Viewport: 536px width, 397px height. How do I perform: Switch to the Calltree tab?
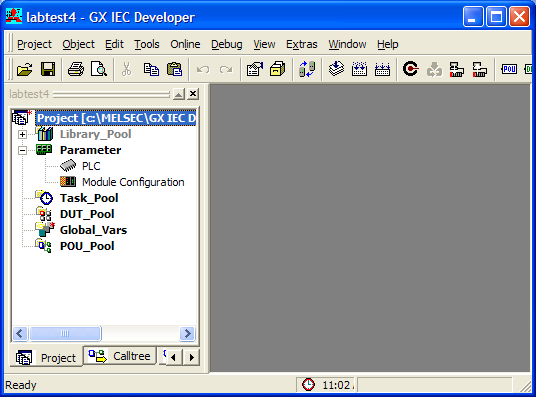[x=120, y=356]
